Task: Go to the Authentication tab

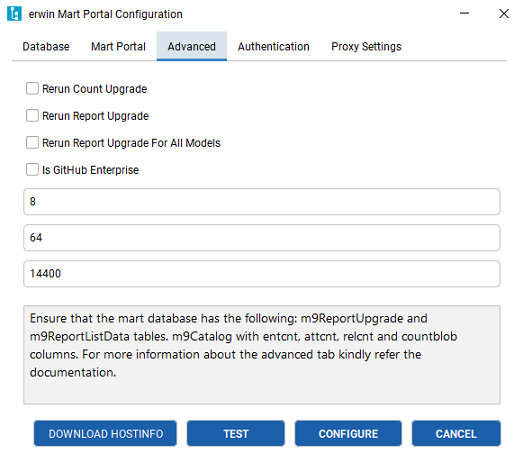Action: pos(274,46)
